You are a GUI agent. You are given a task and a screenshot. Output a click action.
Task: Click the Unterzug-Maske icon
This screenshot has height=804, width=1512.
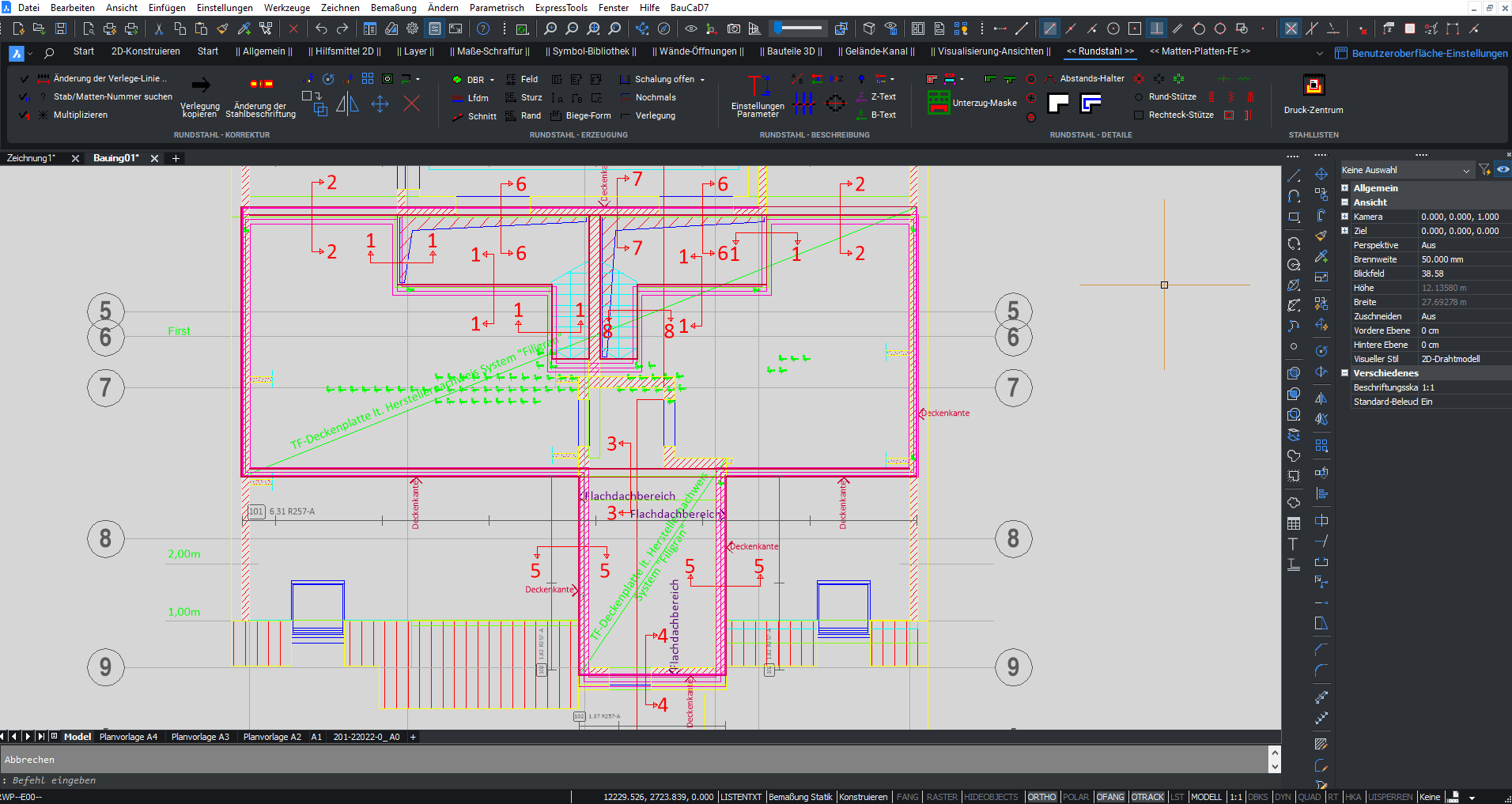tap(939, 103)
